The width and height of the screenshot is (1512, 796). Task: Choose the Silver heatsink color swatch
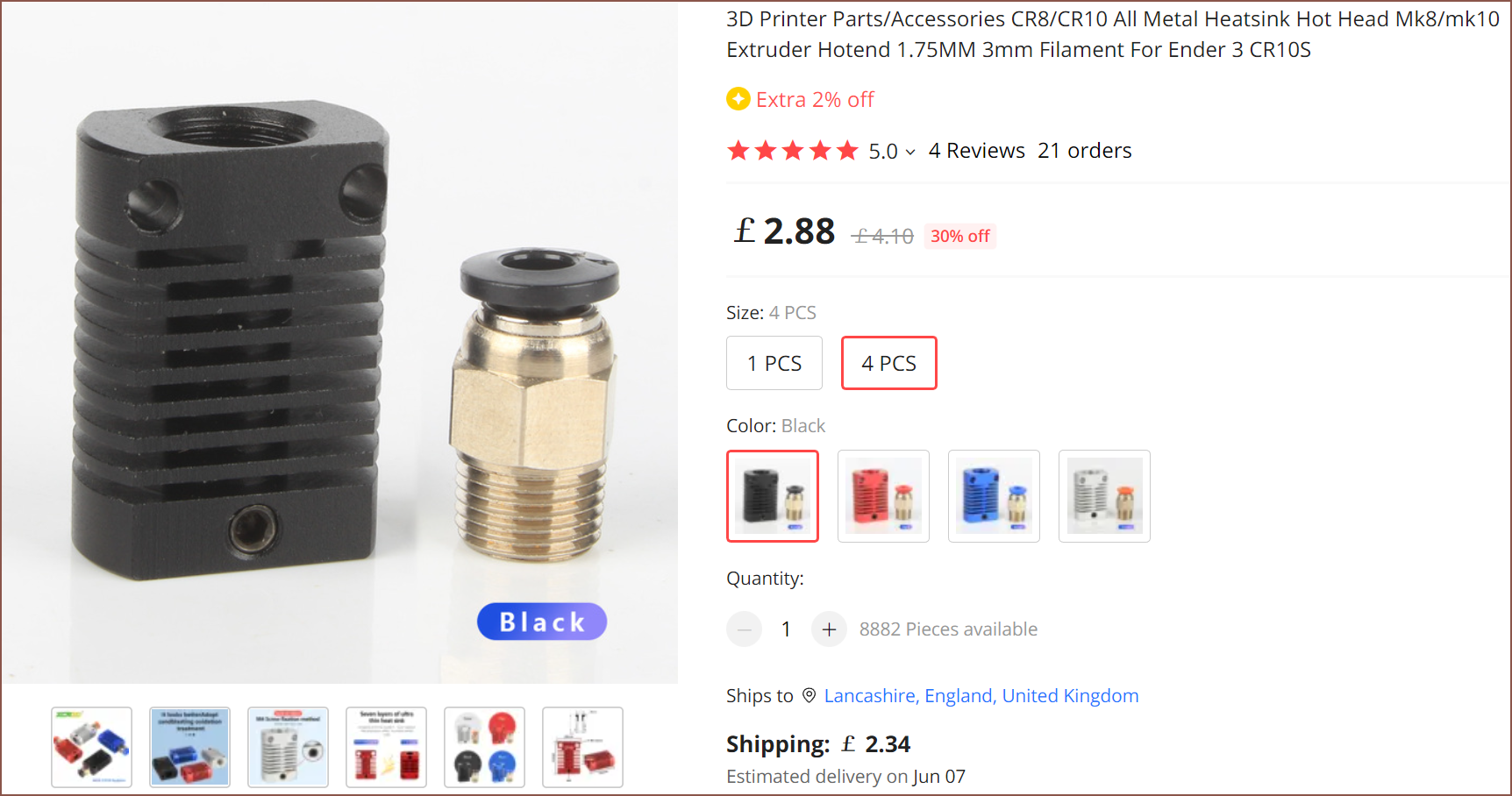click(x=1104, y=496)
